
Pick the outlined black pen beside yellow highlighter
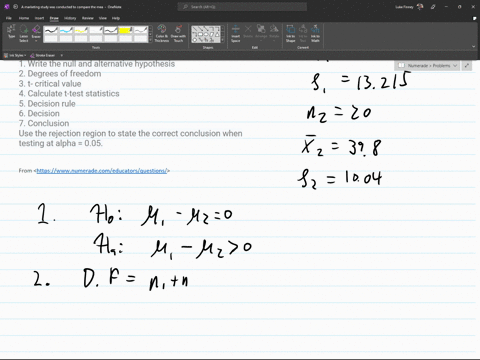tap(111, 30)
